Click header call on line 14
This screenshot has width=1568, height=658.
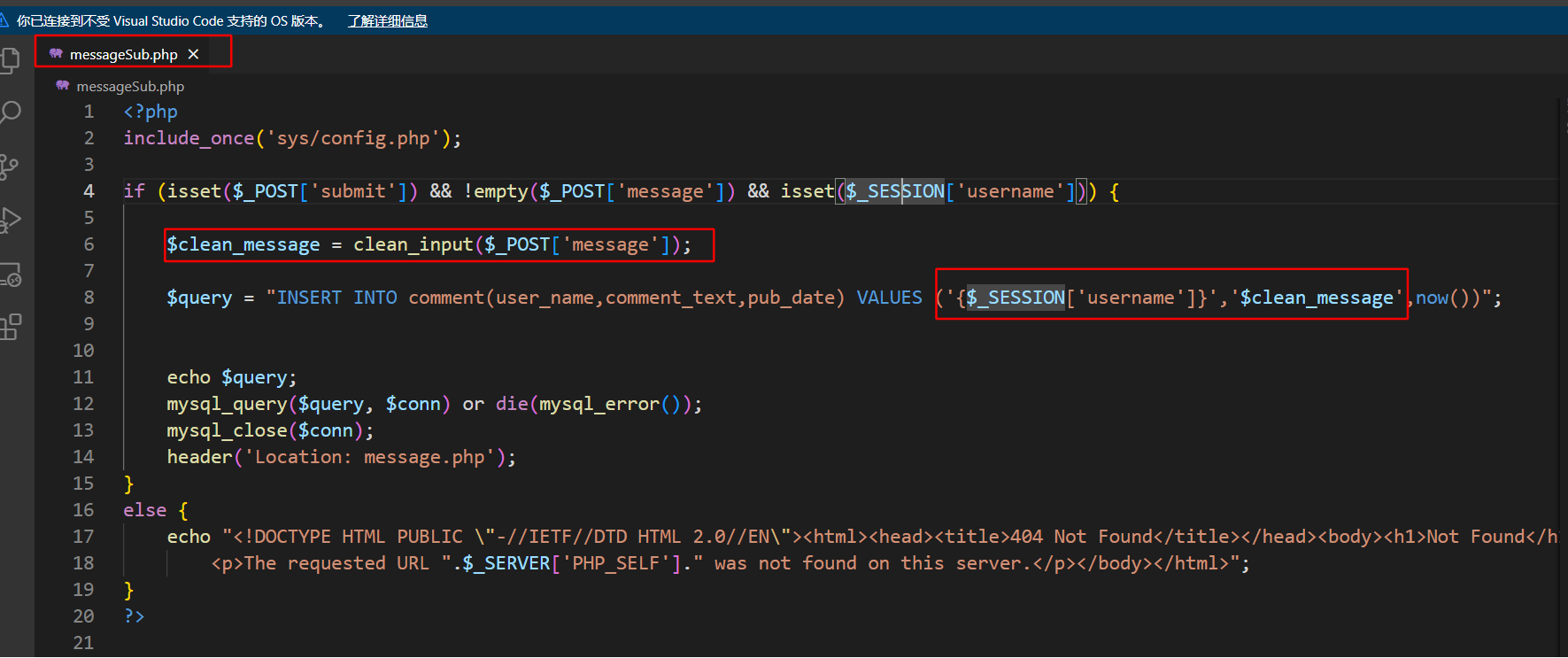click(199, 457)
